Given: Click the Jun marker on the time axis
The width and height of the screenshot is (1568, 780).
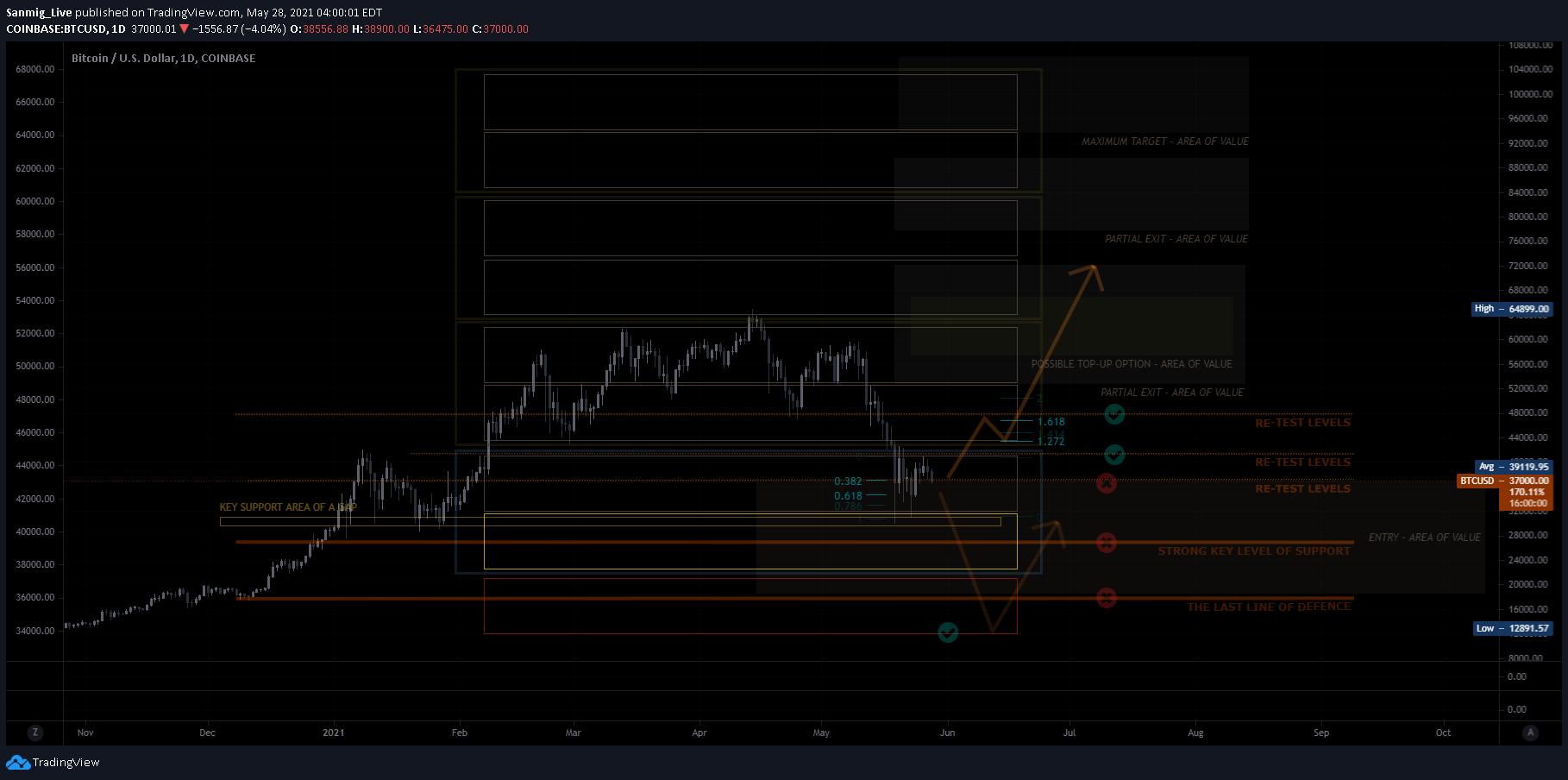Looking at the screenshot, I should [947, 733].
